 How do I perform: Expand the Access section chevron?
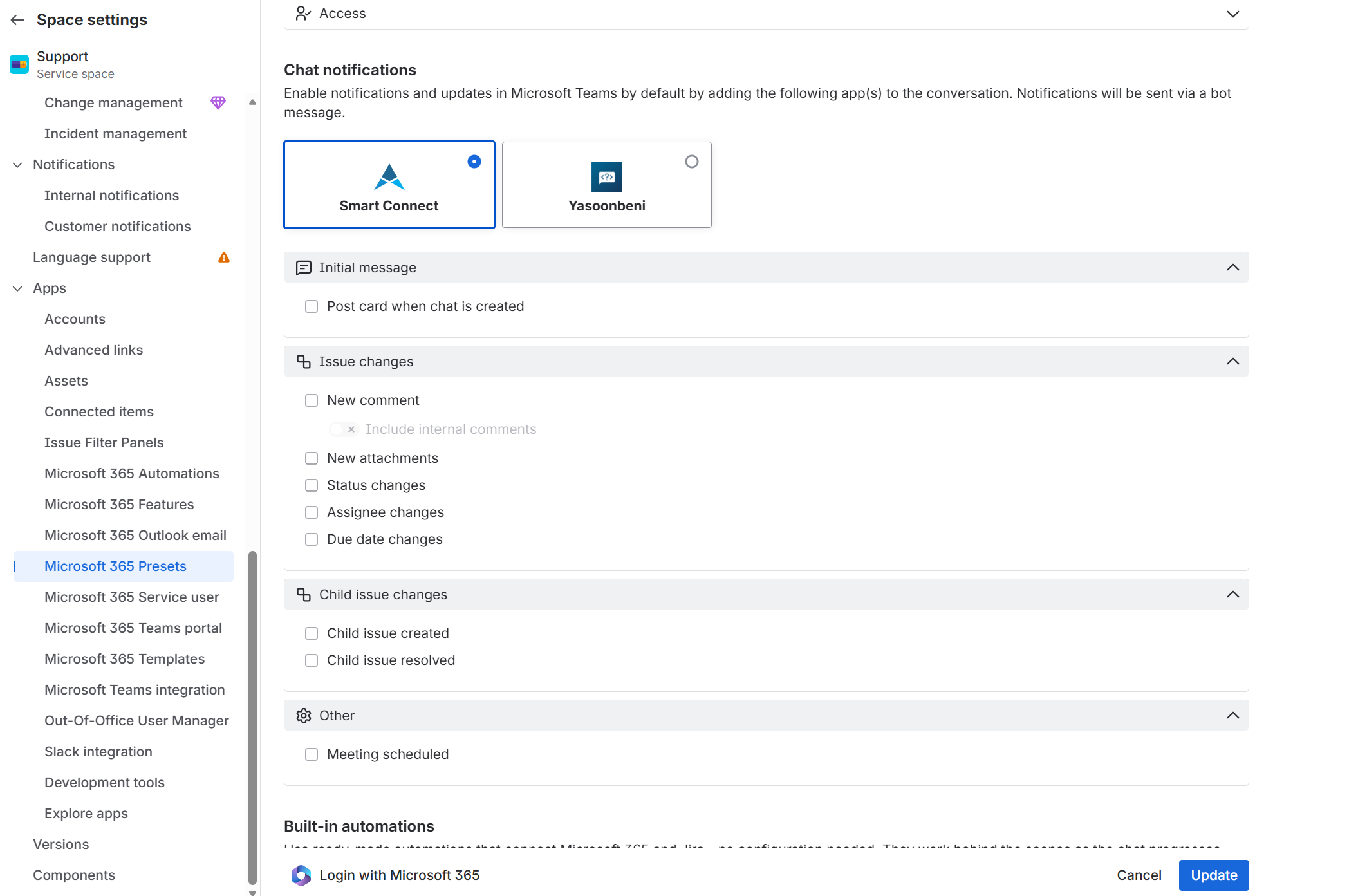pyautogui.click(x=1232, y=14)
